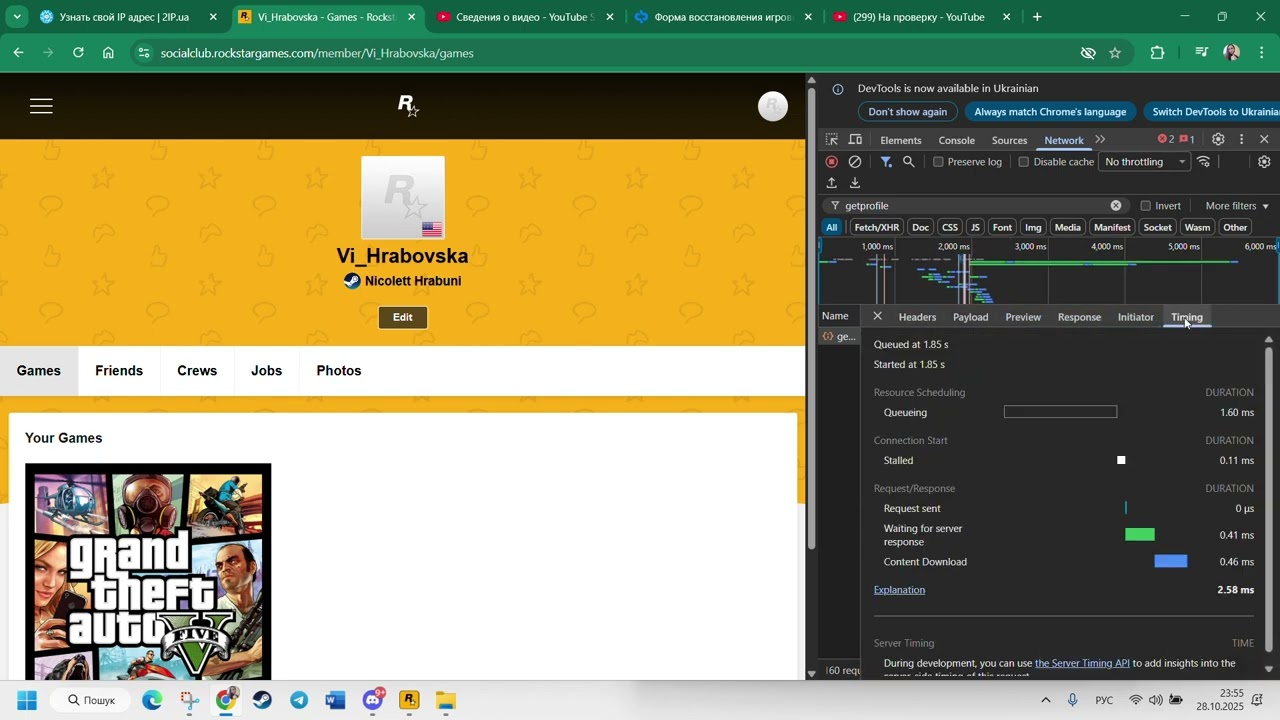Open a new browser tab
This screenshot has height=720, width=1280.
pos(1037,17)
